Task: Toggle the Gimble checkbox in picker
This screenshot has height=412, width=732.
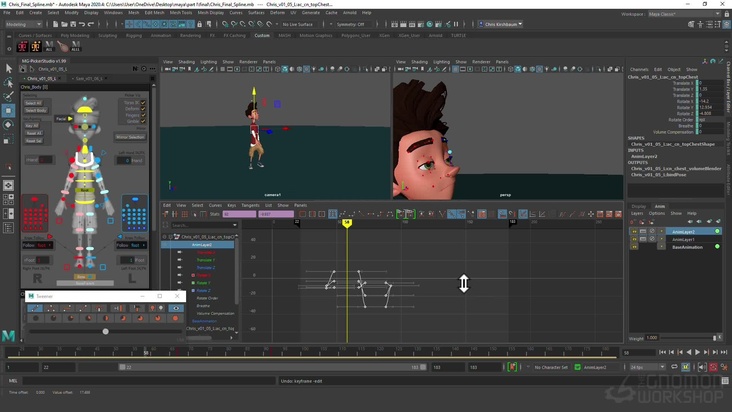Action: tap(143, 121)
